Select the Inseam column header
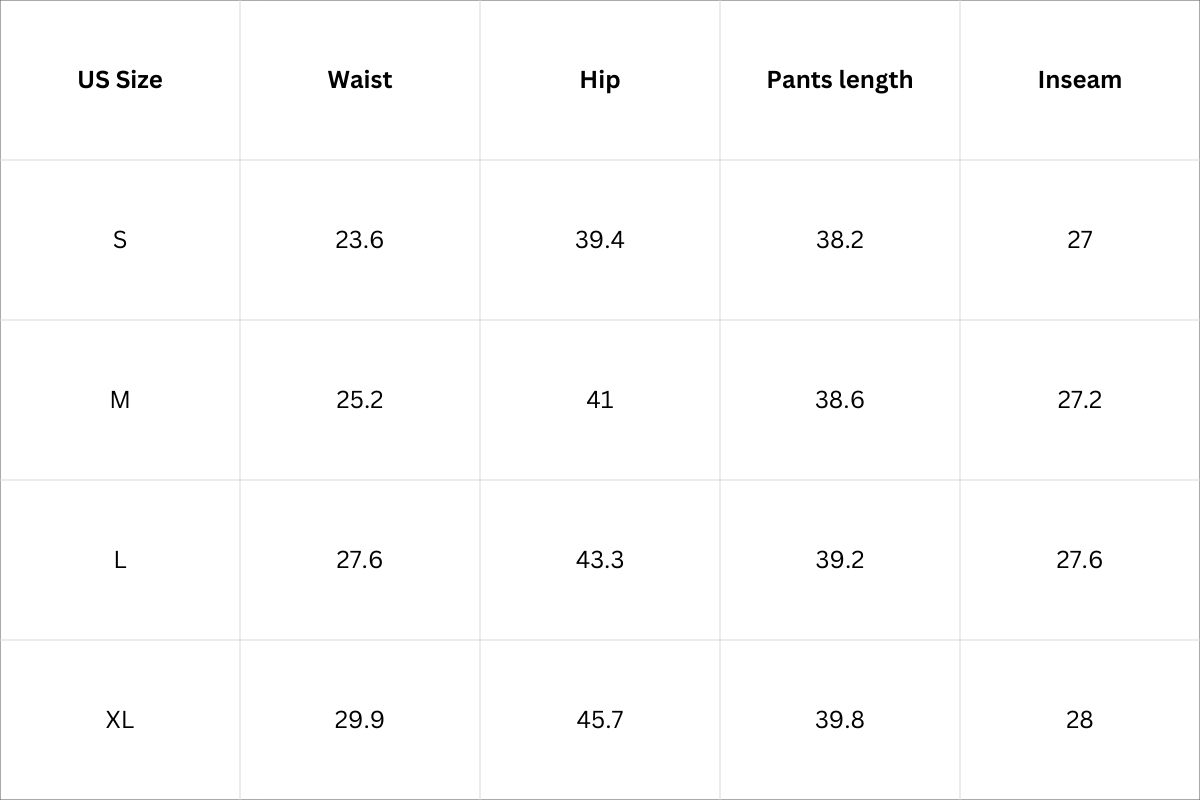This screenshot has width=1200, height=800. click(1080, 80)
